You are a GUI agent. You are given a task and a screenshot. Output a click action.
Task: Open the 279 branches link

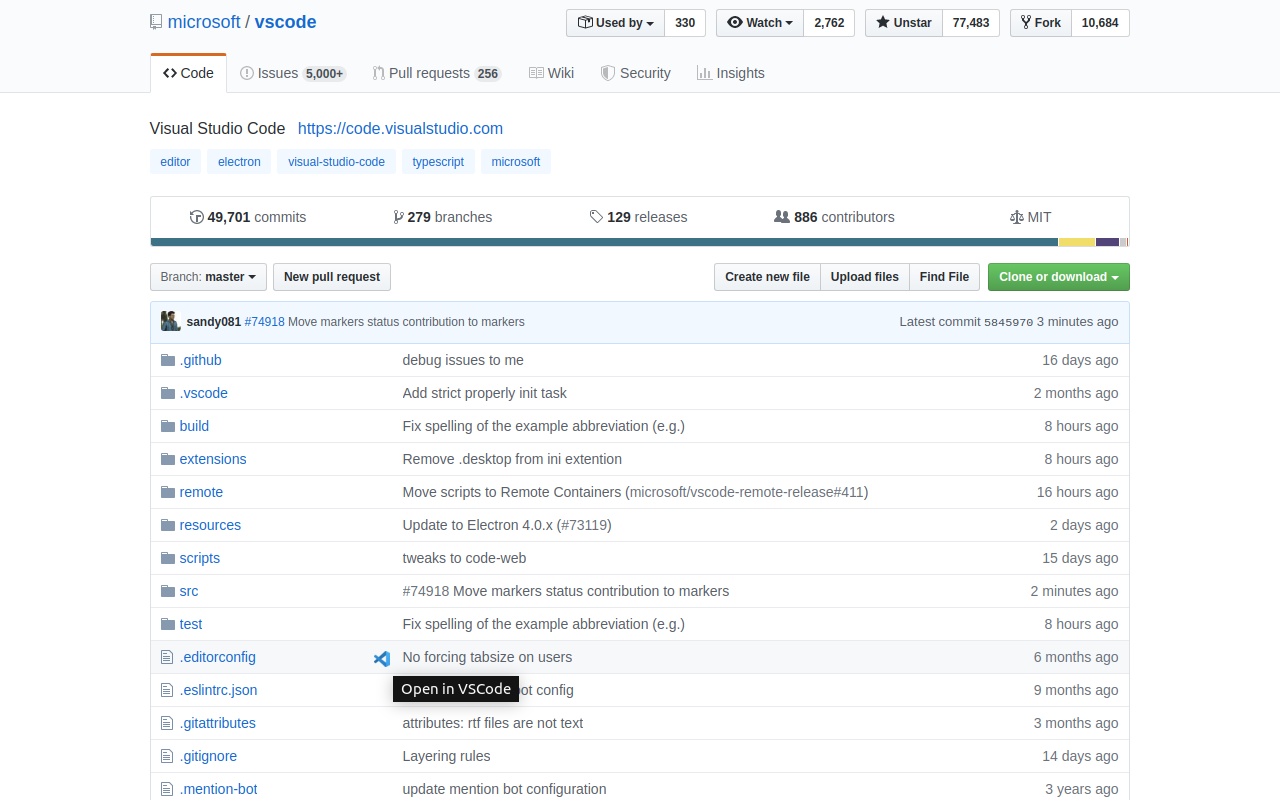[442, 217]
